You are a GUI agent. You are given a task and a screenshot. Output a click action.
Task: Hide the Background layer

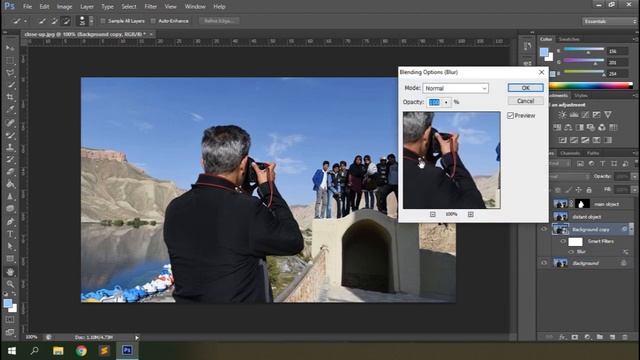click(x=544, y=263)
